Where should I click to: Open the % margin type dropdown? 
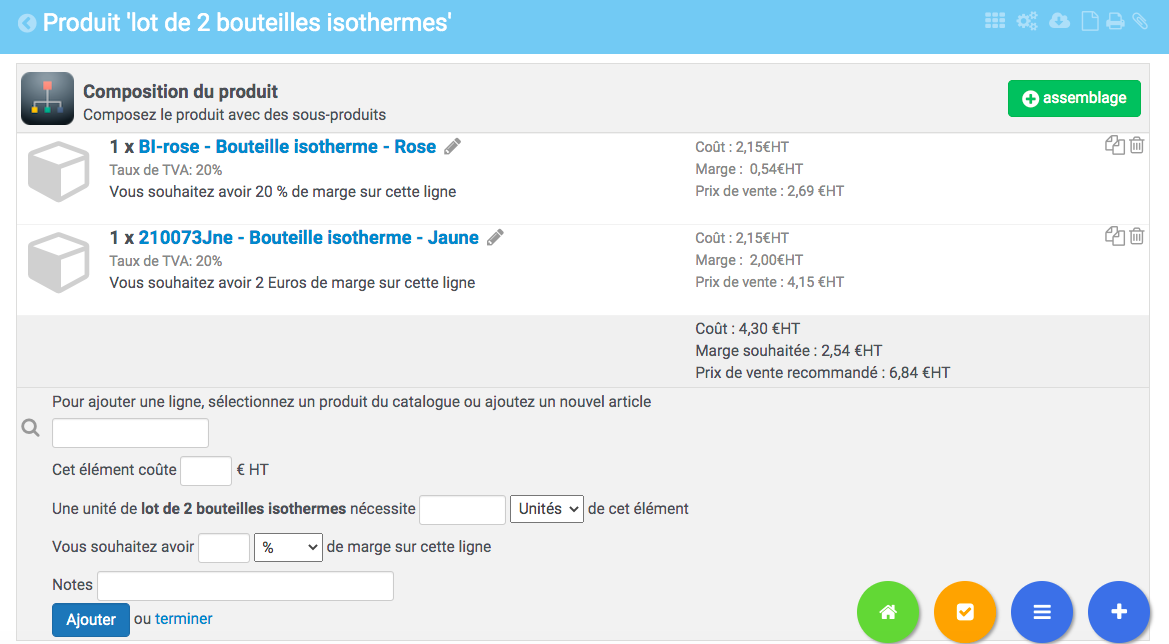click(x=288, y=547)
